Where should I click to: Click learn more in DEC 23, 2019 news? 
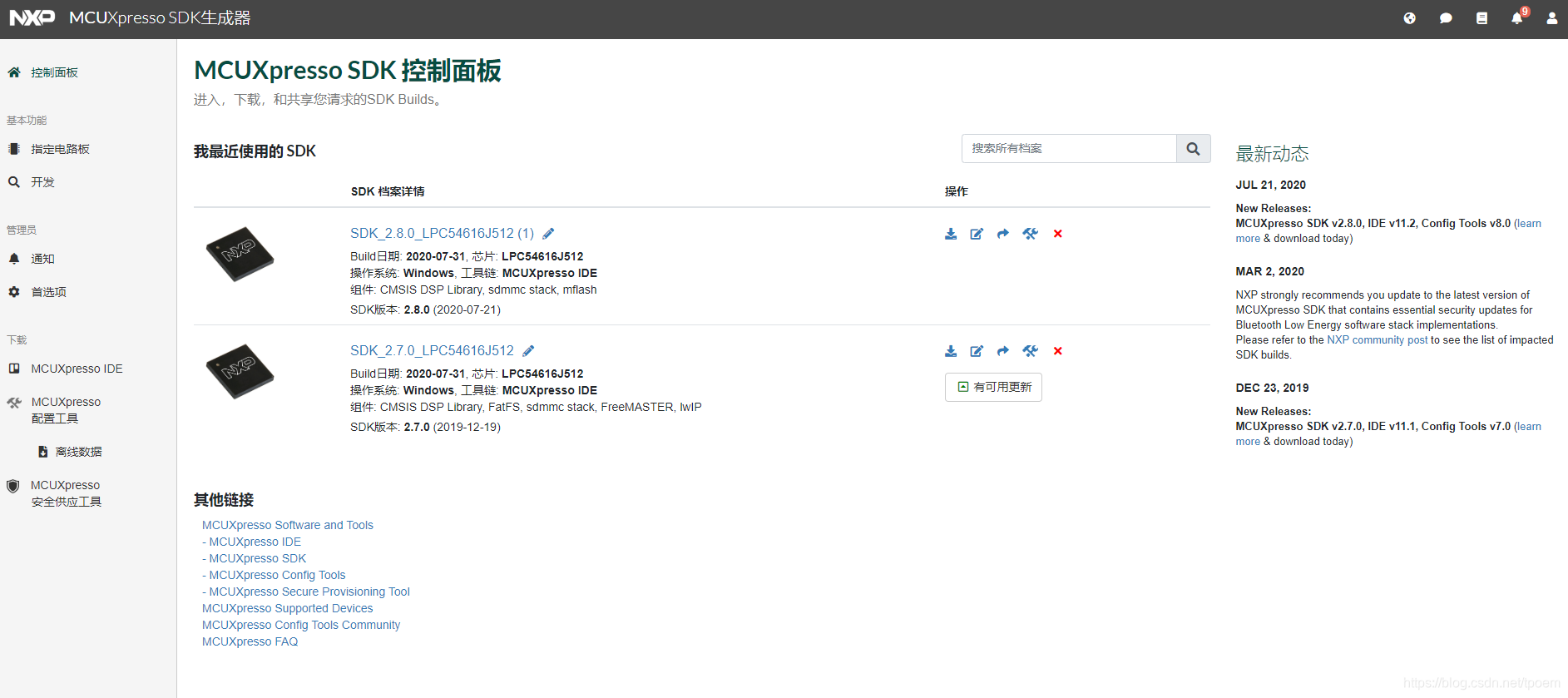(1529, 427)
